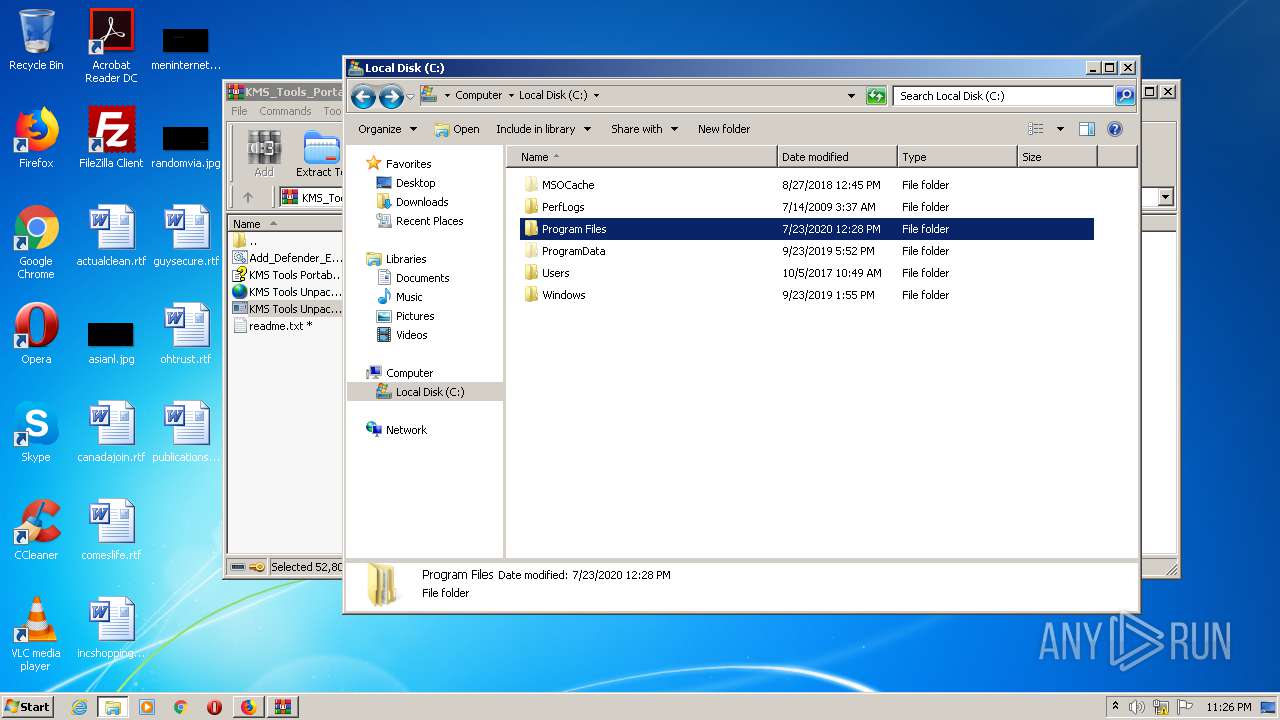Image resolution: width=1280 pixels, height=720 pixels.
Task: Open Include in library dropdown
Action: [x=543, y=129]
